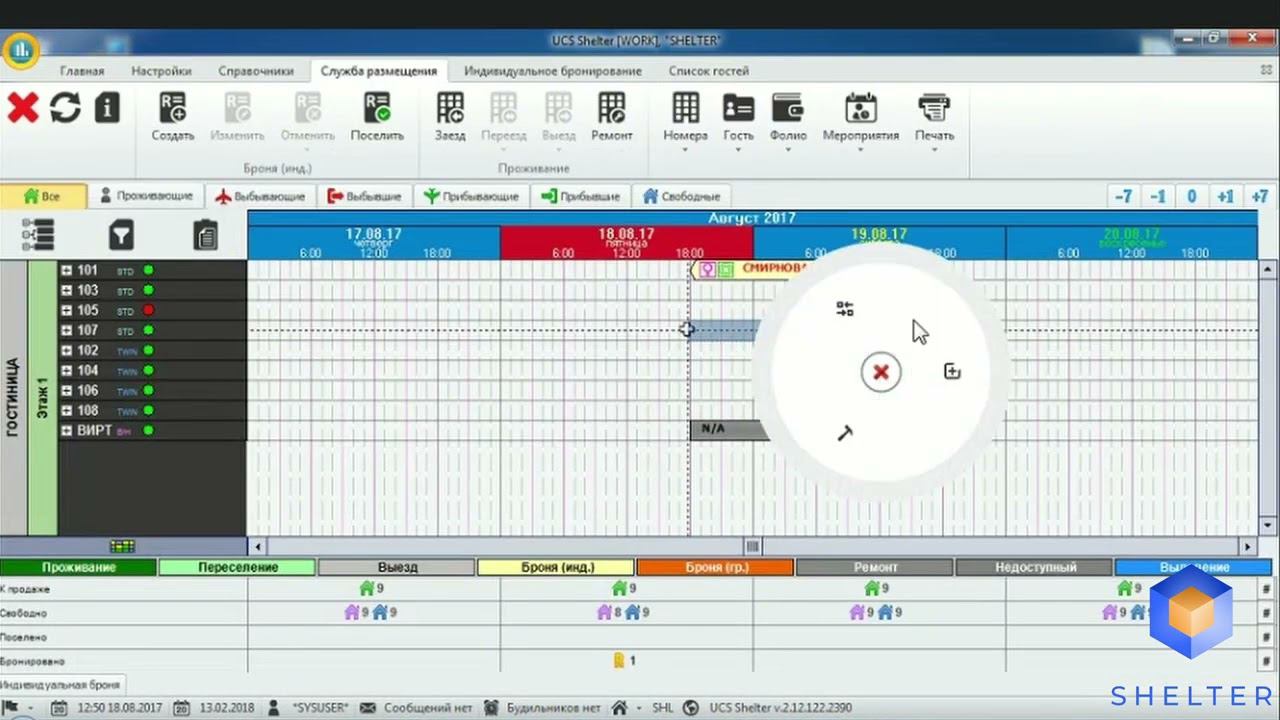The image size is (1280, 720).
Task: Switch to the Настройки tab
Action: tap(161, 71)
